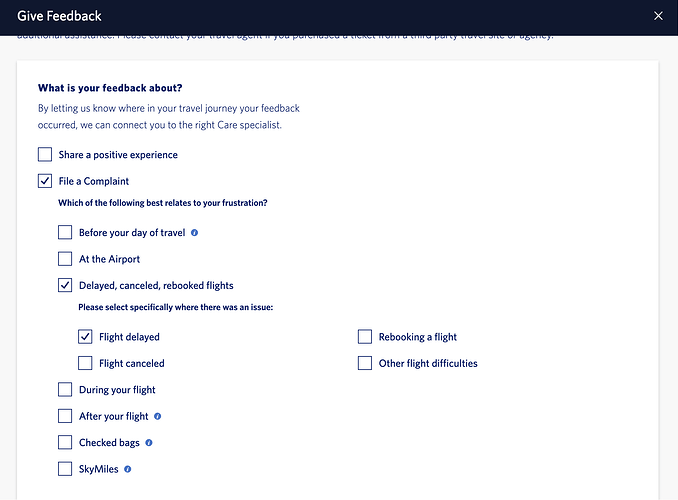This screenshot has height=500, width=678.
Task: Check the SkyMiles checkbox
Action: 65,468
